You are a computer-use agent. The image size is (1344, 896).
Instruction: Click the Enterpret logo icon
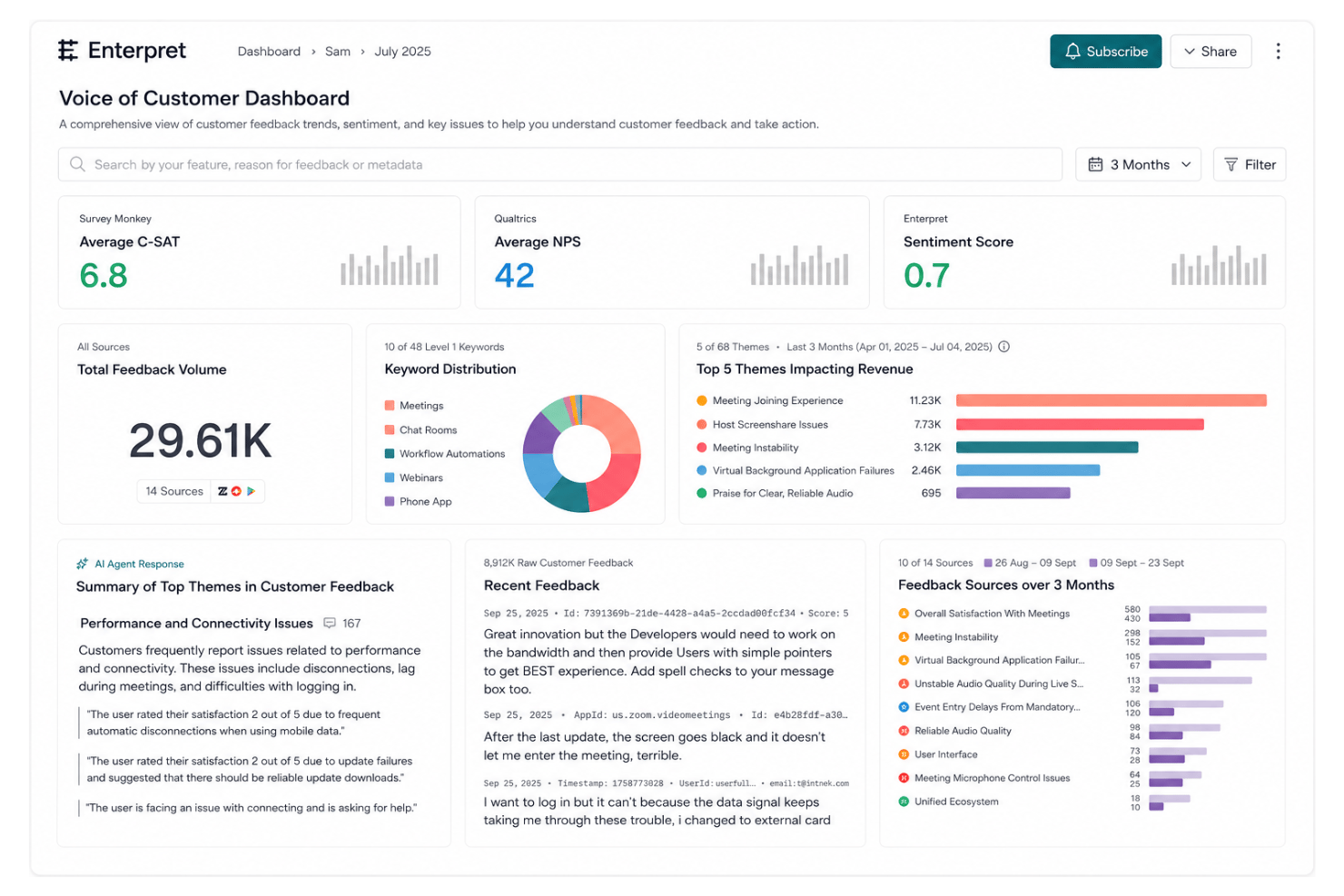coord(68,51)
